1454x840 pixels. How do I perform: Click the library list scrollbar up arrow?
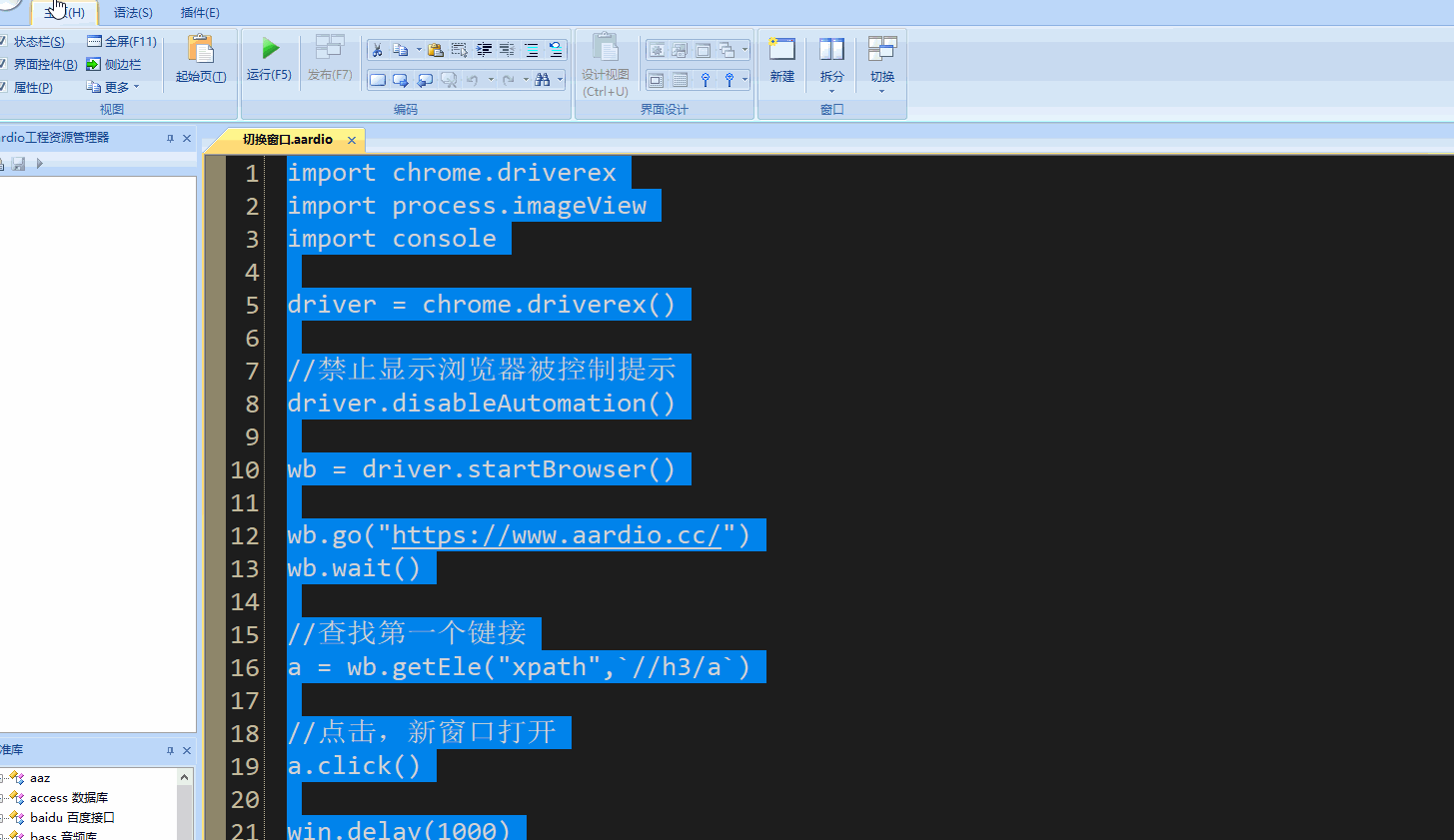coord(185,776)
